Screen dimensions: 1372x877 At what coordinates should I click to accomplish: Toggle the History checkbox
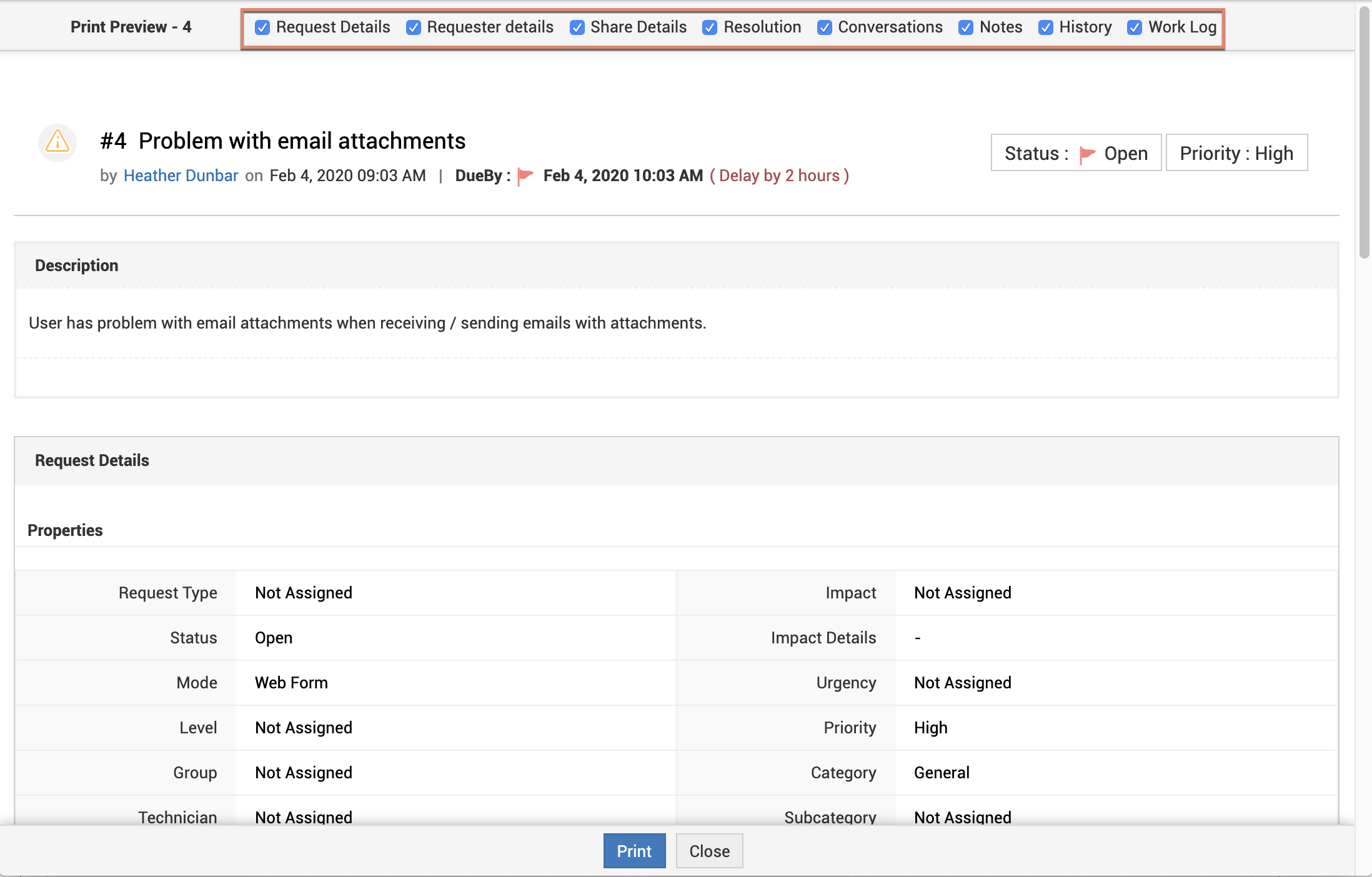[1046, 27]
